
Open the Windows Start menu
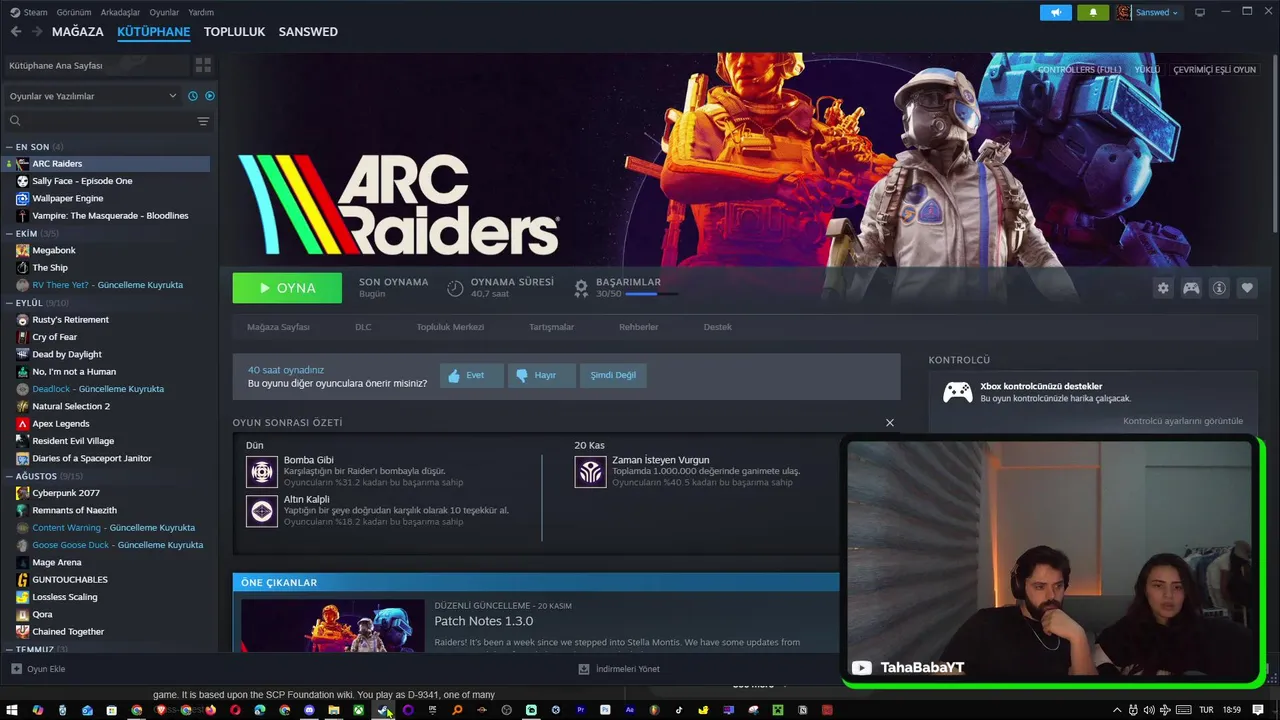[x=14, y=710]
